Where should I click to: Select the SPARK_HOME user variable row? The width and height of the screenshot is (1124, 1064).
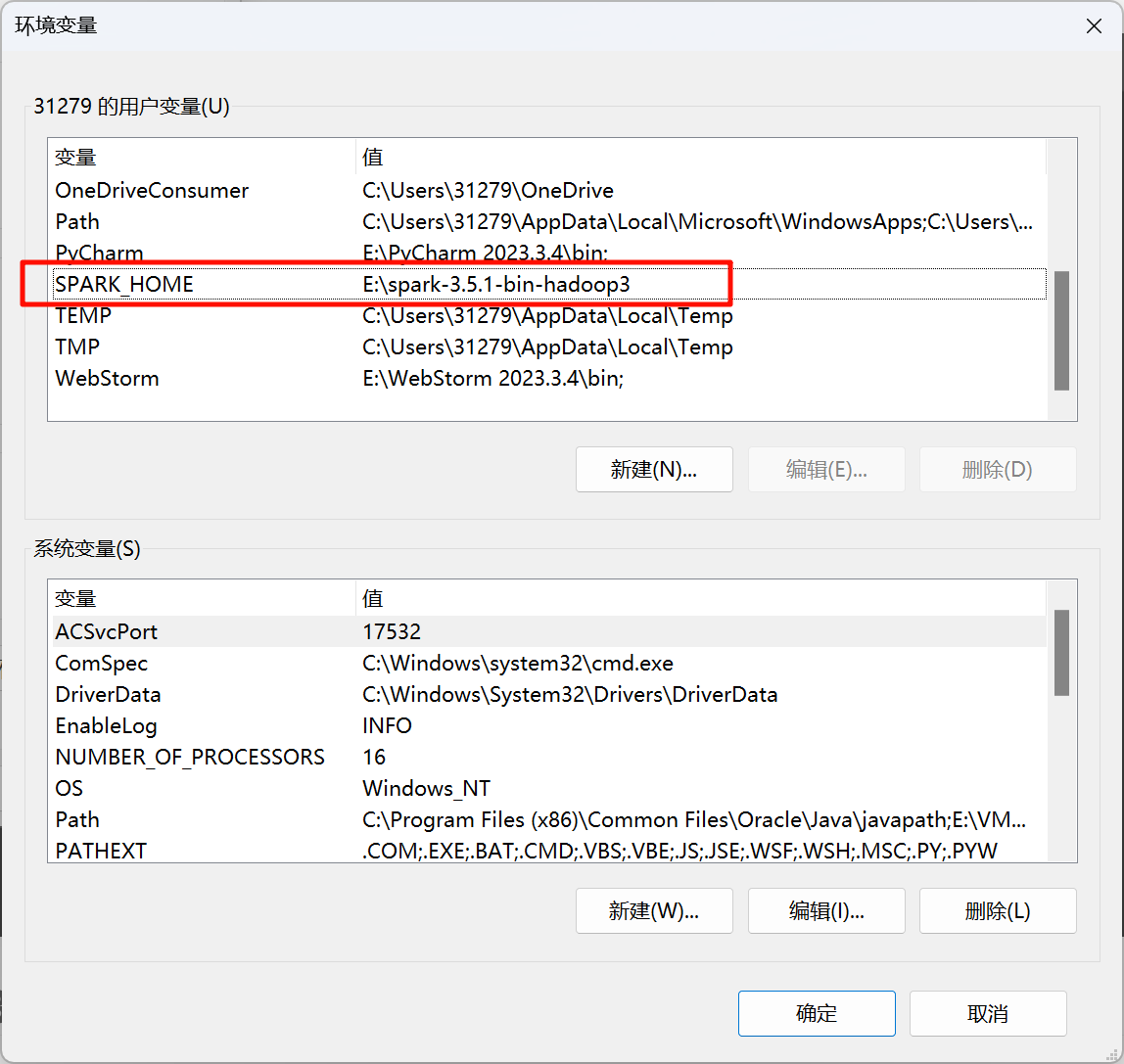point(124,284)
